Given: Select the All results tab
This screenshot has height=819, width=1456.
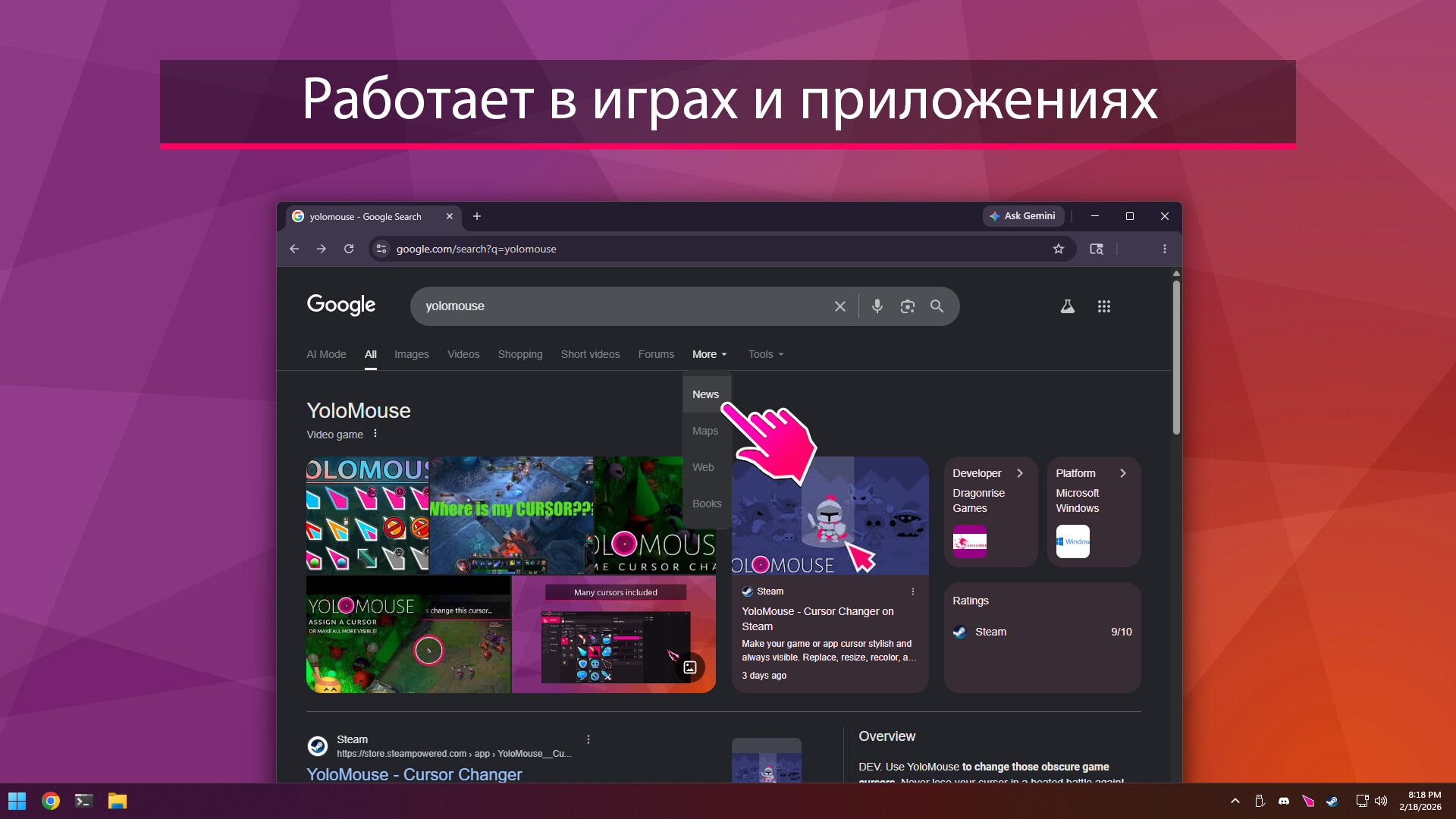Looking at the screenshot, I should coord(370,354).
